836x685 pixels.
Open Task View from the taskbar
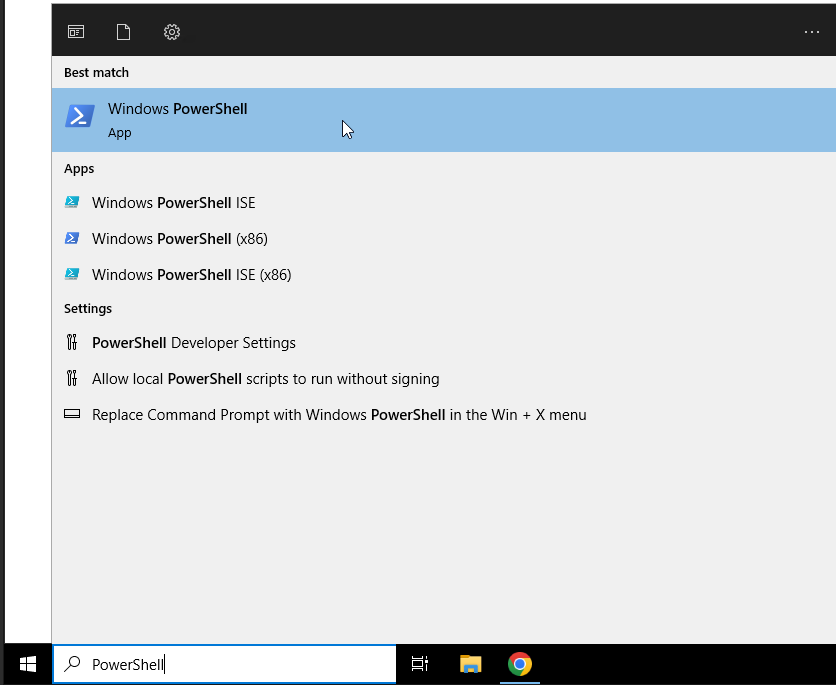pos(420,664)
